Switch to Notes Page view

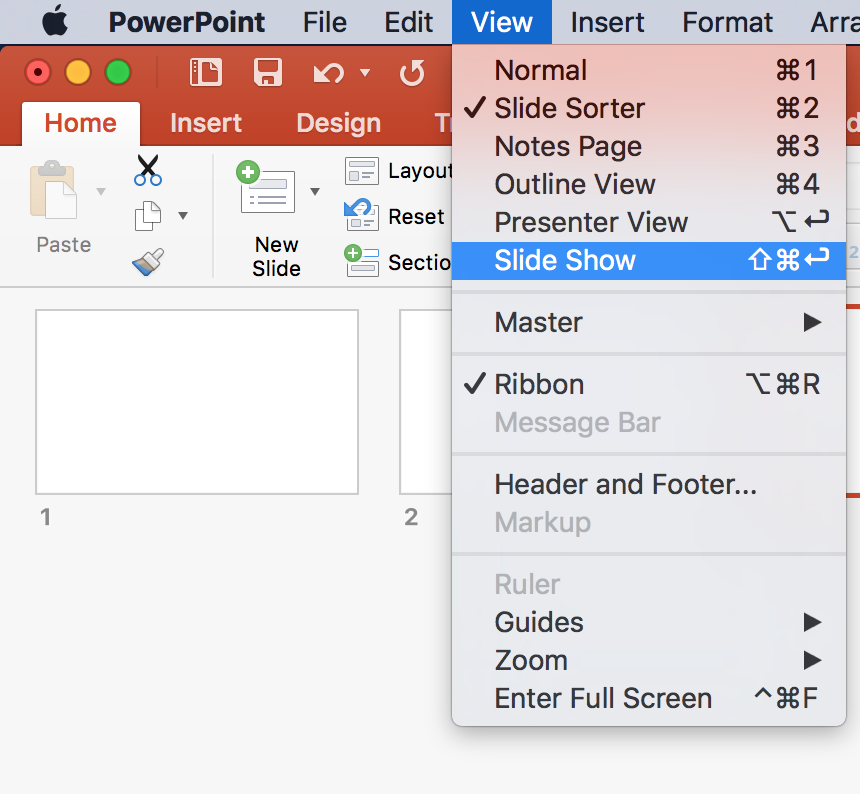(649, 146)
